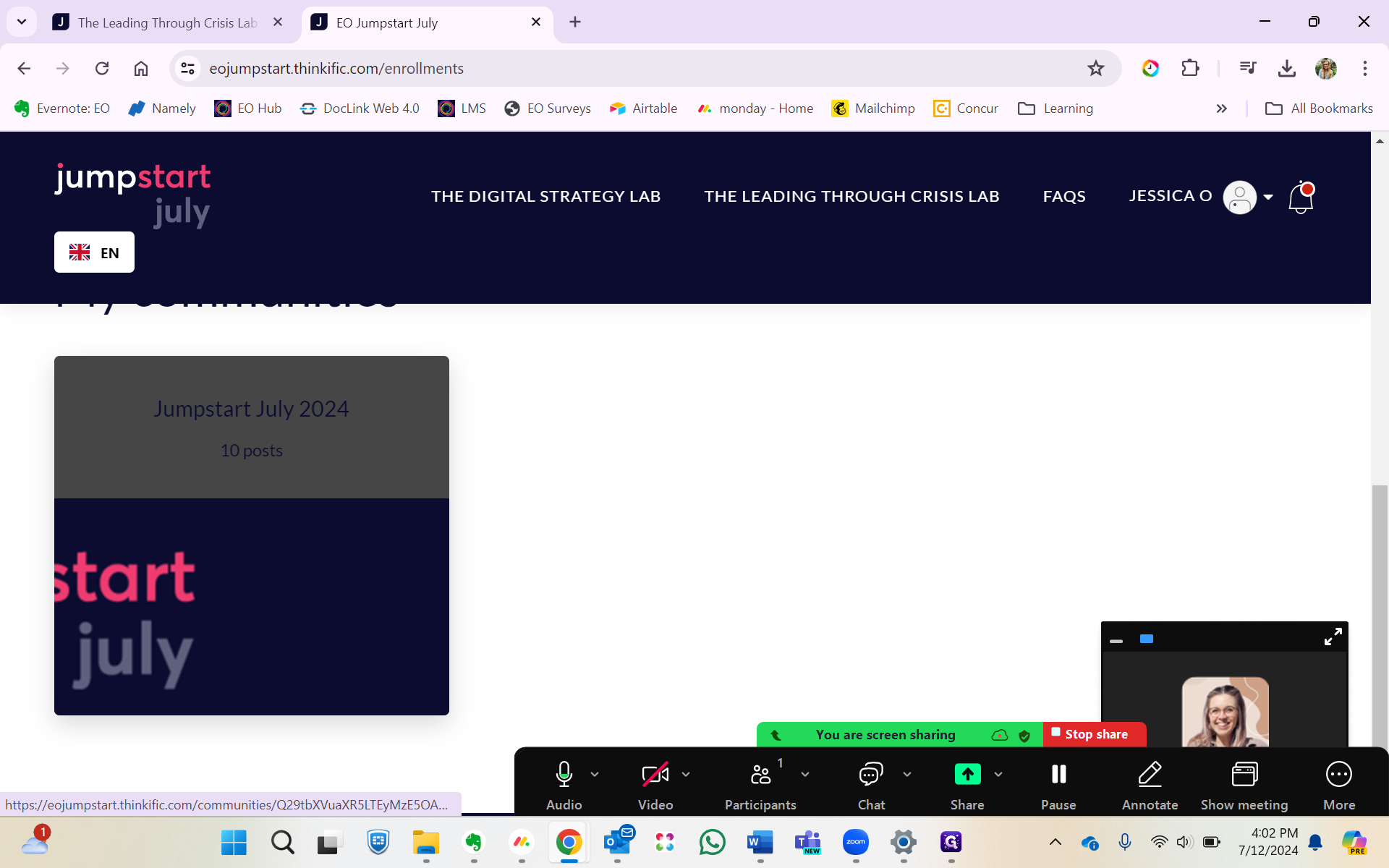Open EO Hub bookmark
Viewport: 1389px width, 868px height.
(x=248, y=109)
